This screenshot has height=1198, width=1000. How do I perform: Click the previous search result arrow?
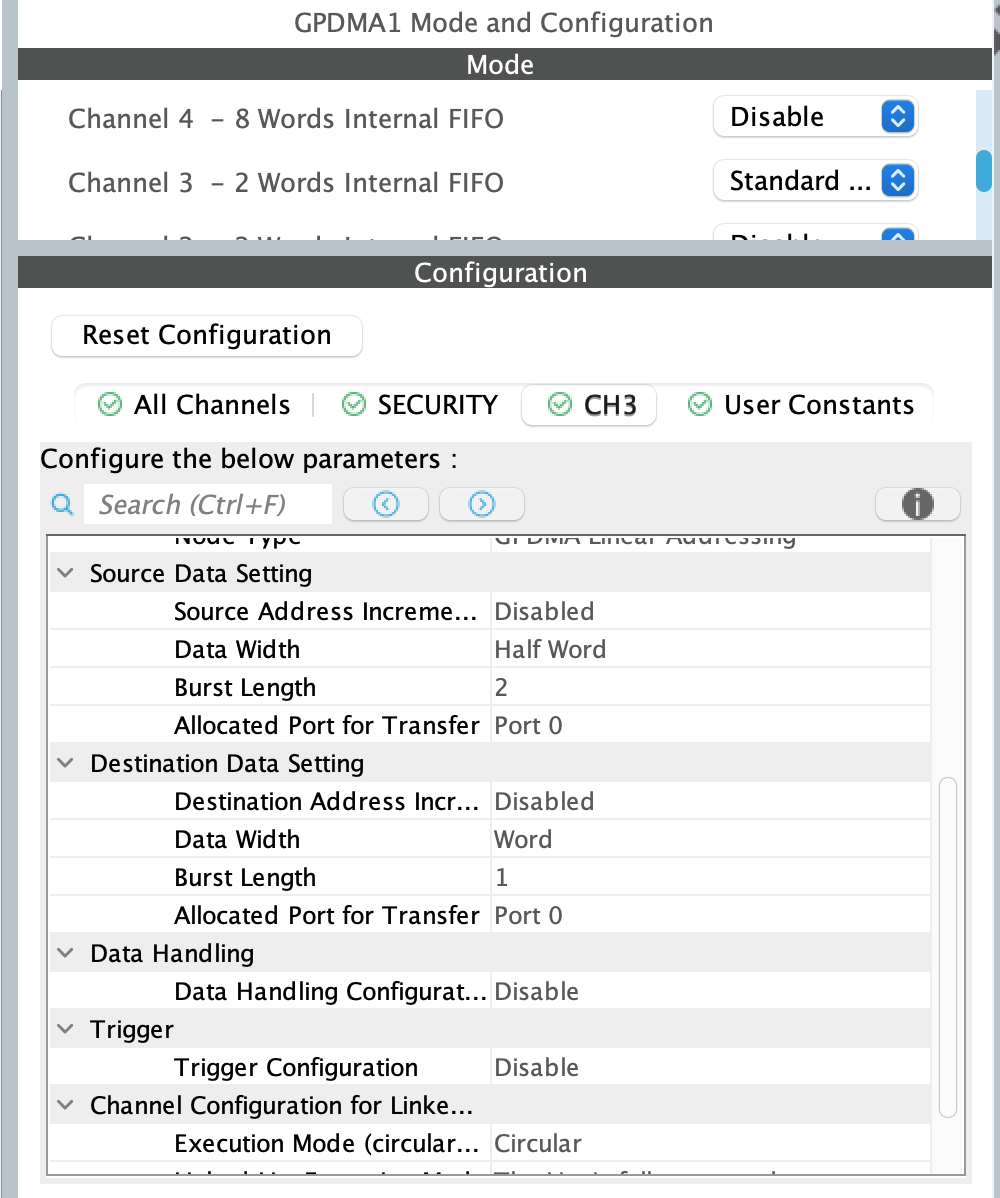(x=386, y=504)
